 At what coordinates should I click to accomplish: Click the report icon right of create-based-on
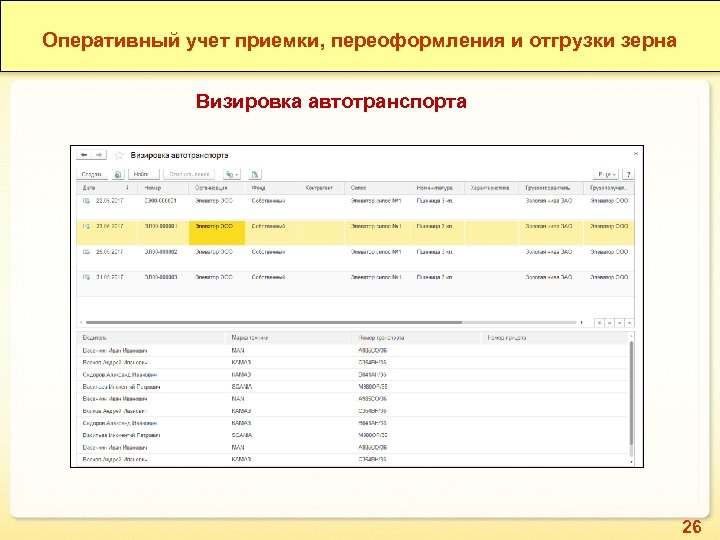[x=255, y=174]
